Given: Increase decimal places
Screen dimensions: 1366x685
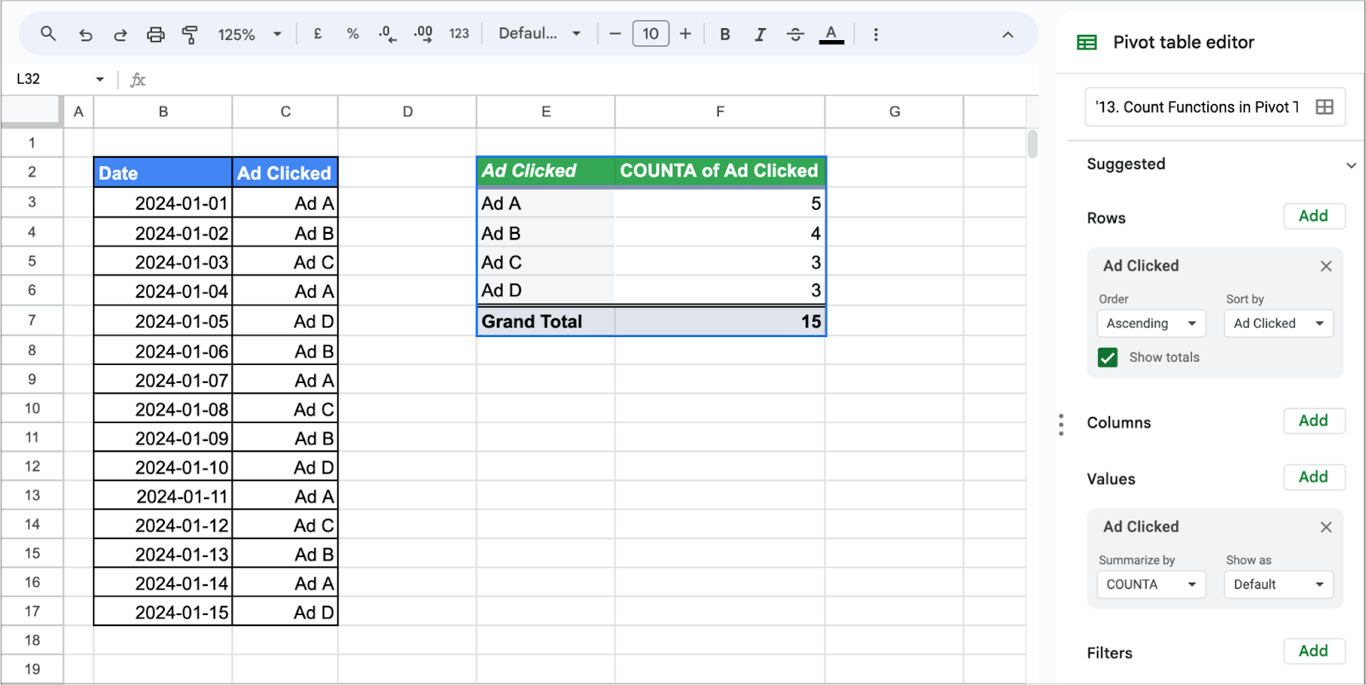Looking at the screenshot, I should tap(423, 34).
